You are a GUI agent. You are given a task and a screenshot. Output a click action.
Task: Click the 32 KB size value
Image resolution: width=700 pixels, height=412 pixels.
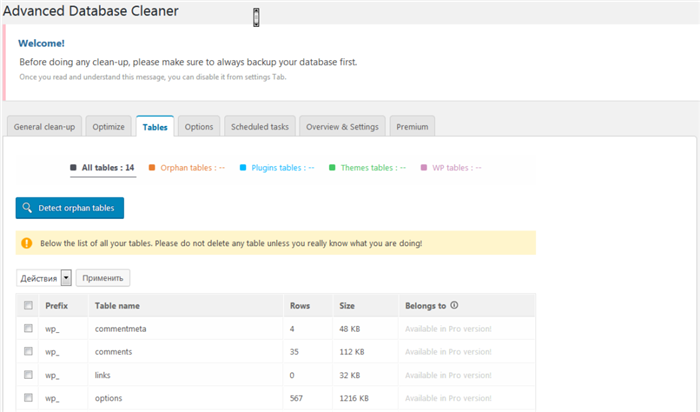pos(350,375)
